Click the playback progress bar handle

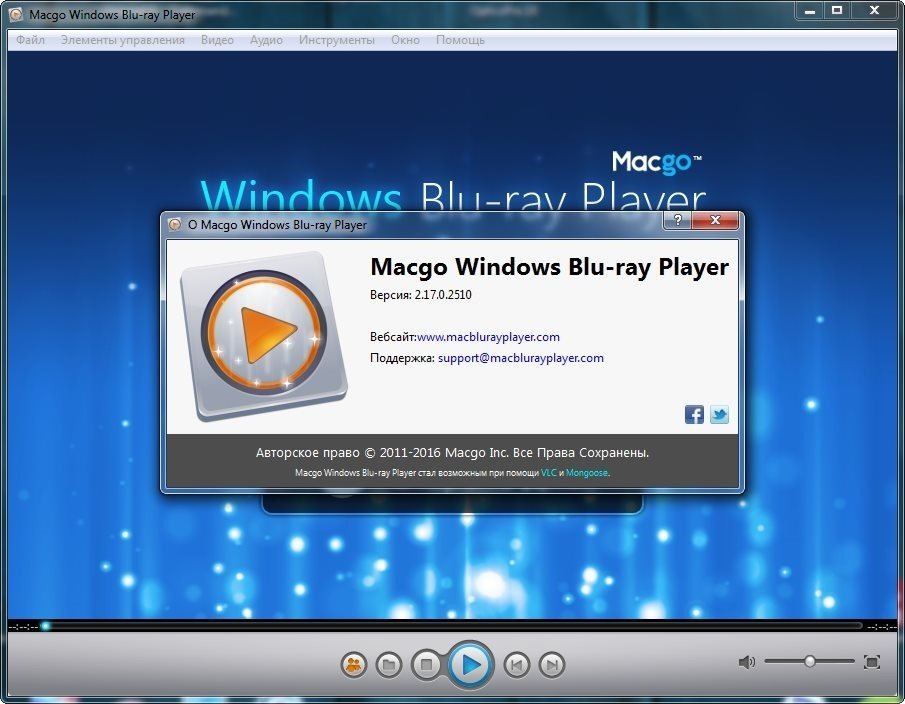[45, 626]
